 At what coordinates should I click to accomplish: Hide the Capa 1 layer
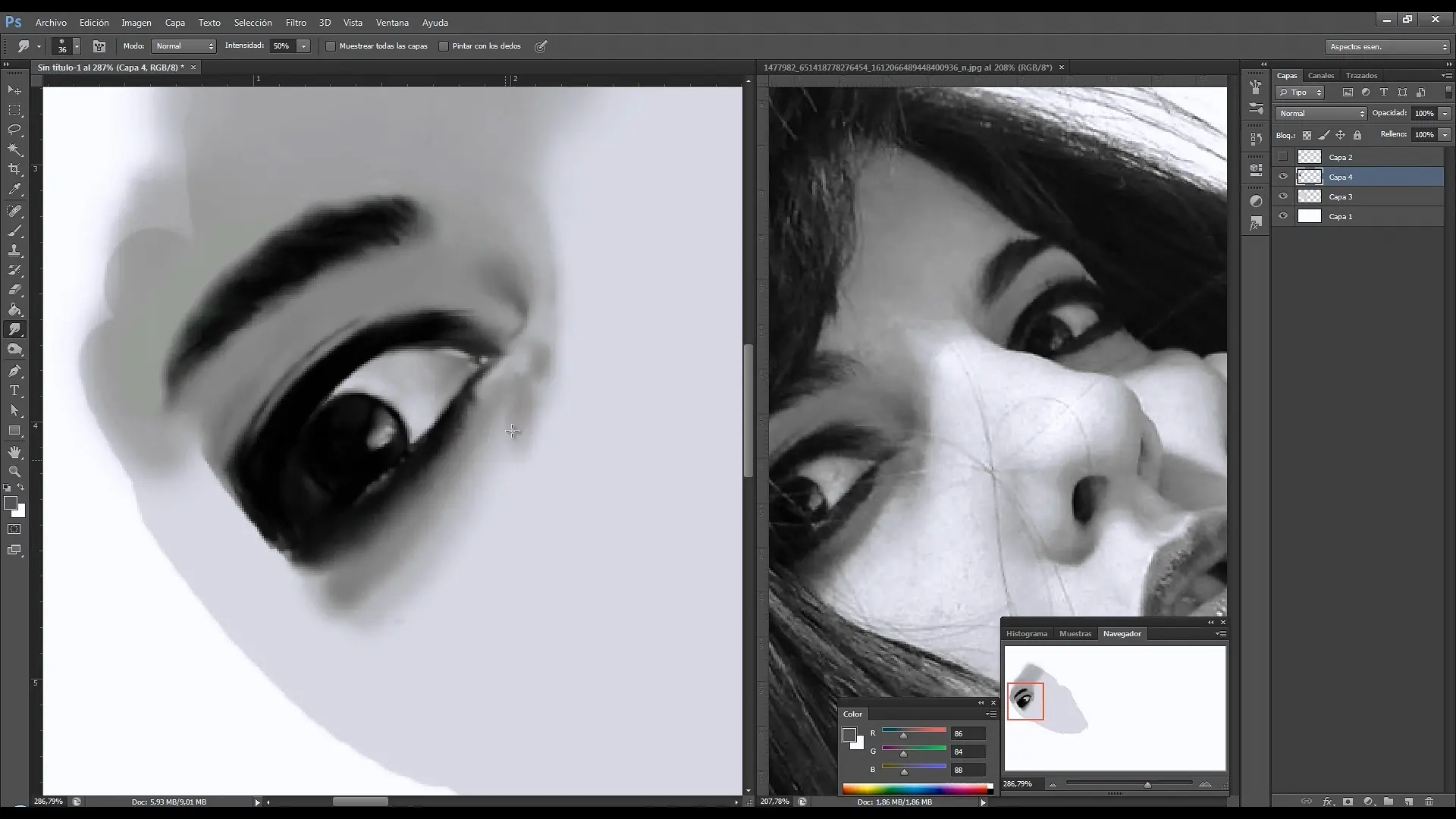coord(1283,216)
